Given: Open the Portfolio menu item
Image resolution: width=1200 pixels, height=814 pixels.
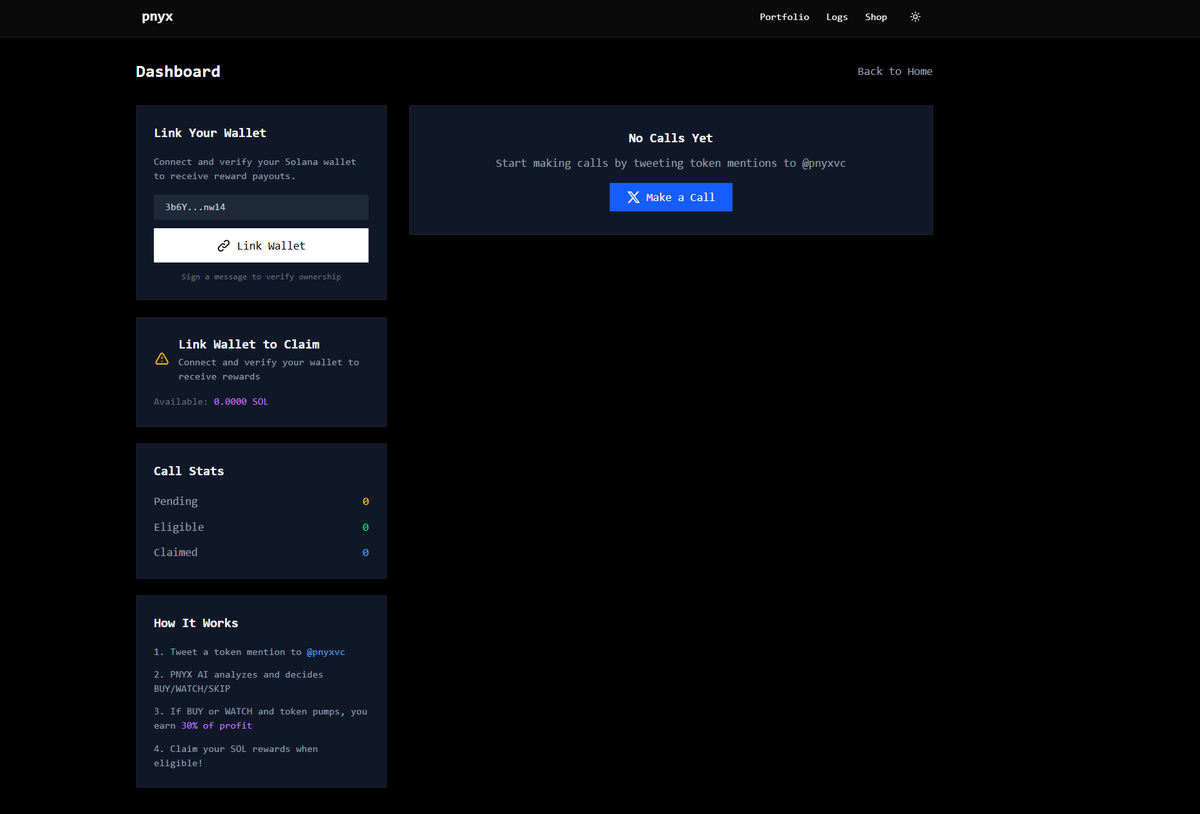Looking at the screenshot, I should pos(784,17).
